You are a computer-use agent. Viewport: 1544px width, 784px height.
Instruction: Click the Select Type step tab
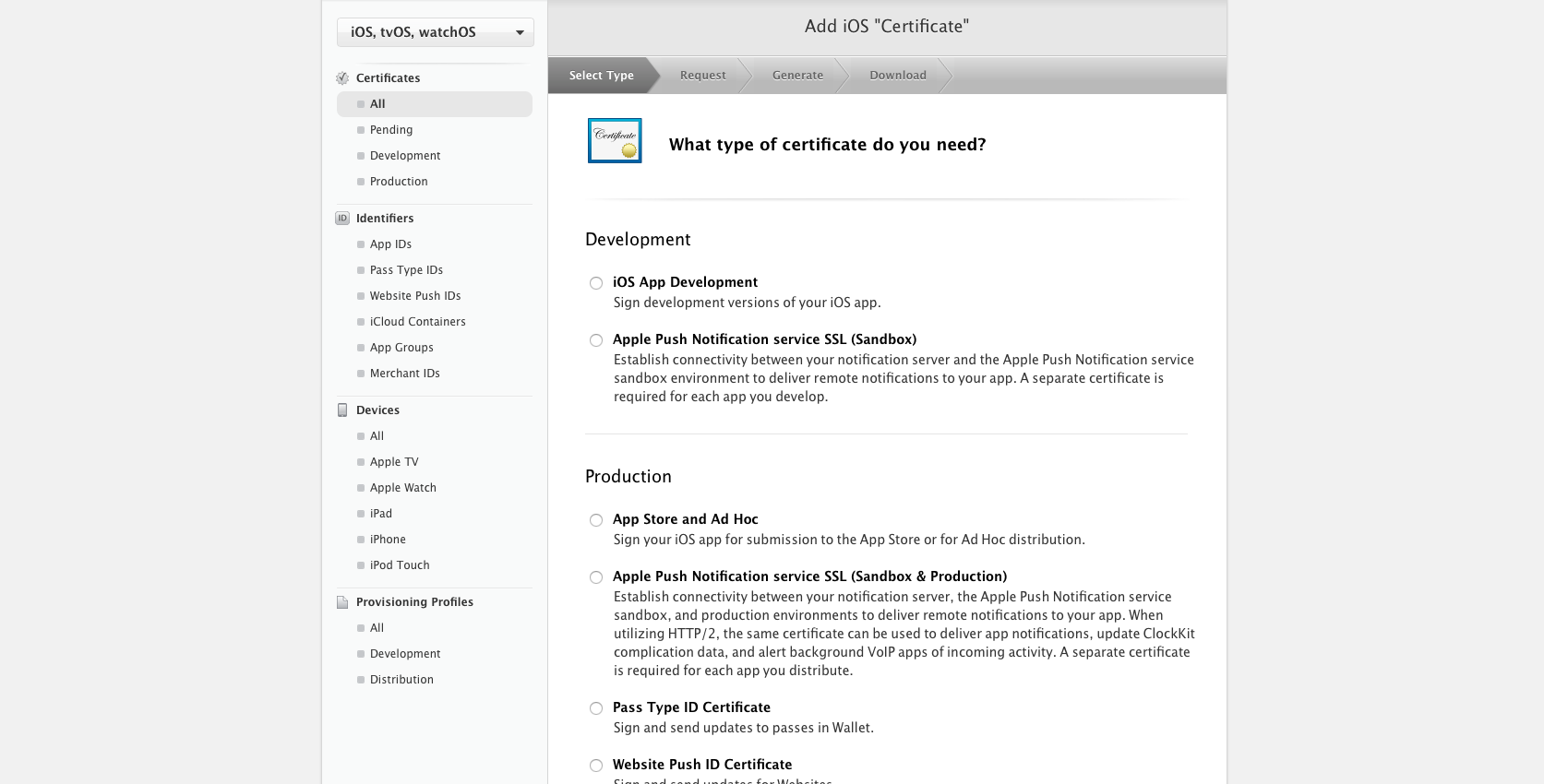click(602, 76)
